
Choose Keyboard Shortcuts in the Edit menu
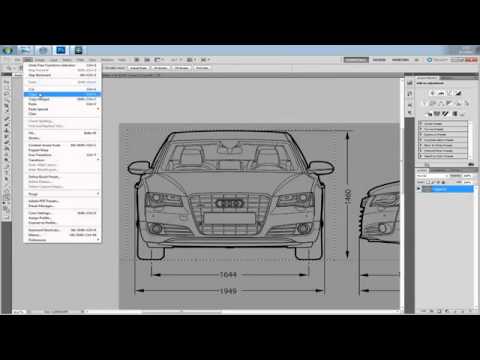coord(62,230)
